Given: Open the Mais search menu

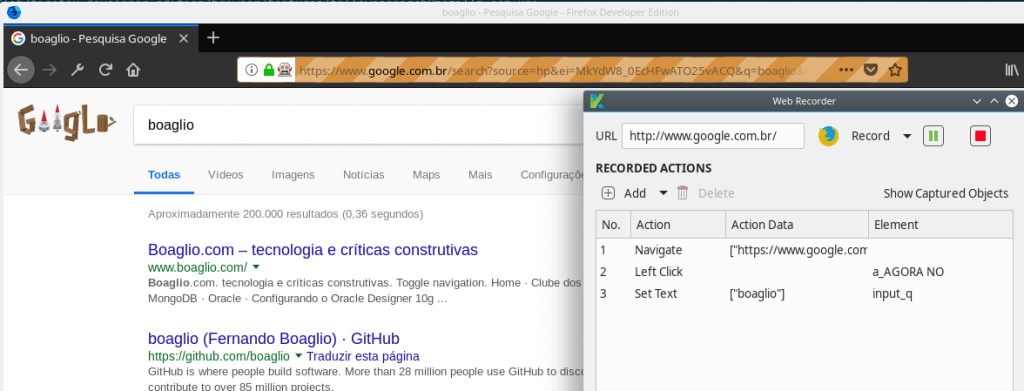Looking at the screenshot, I should pos(480,175).
